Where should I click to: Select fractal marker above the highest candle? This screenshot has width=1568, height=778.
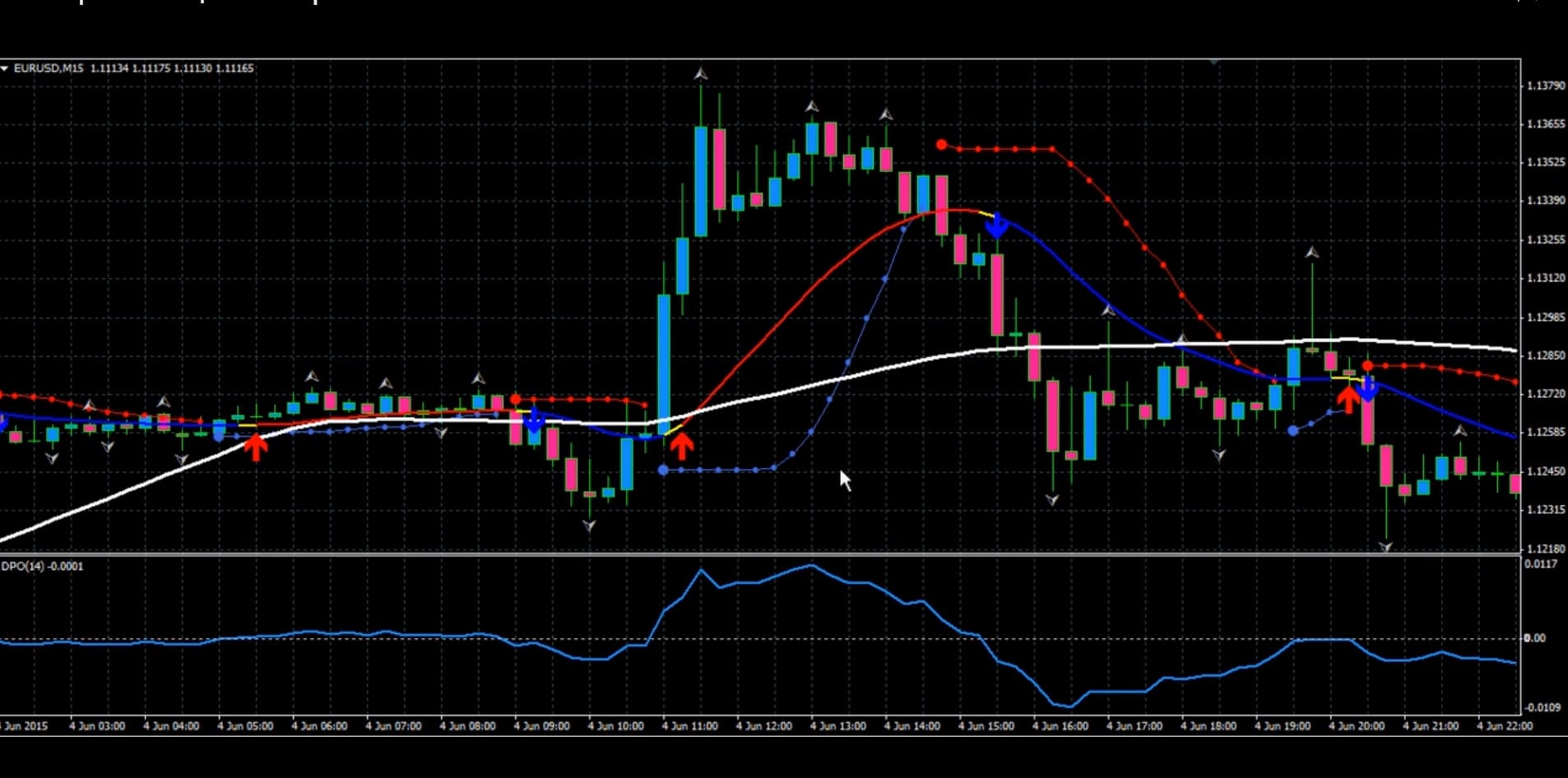tap(700, 75)
